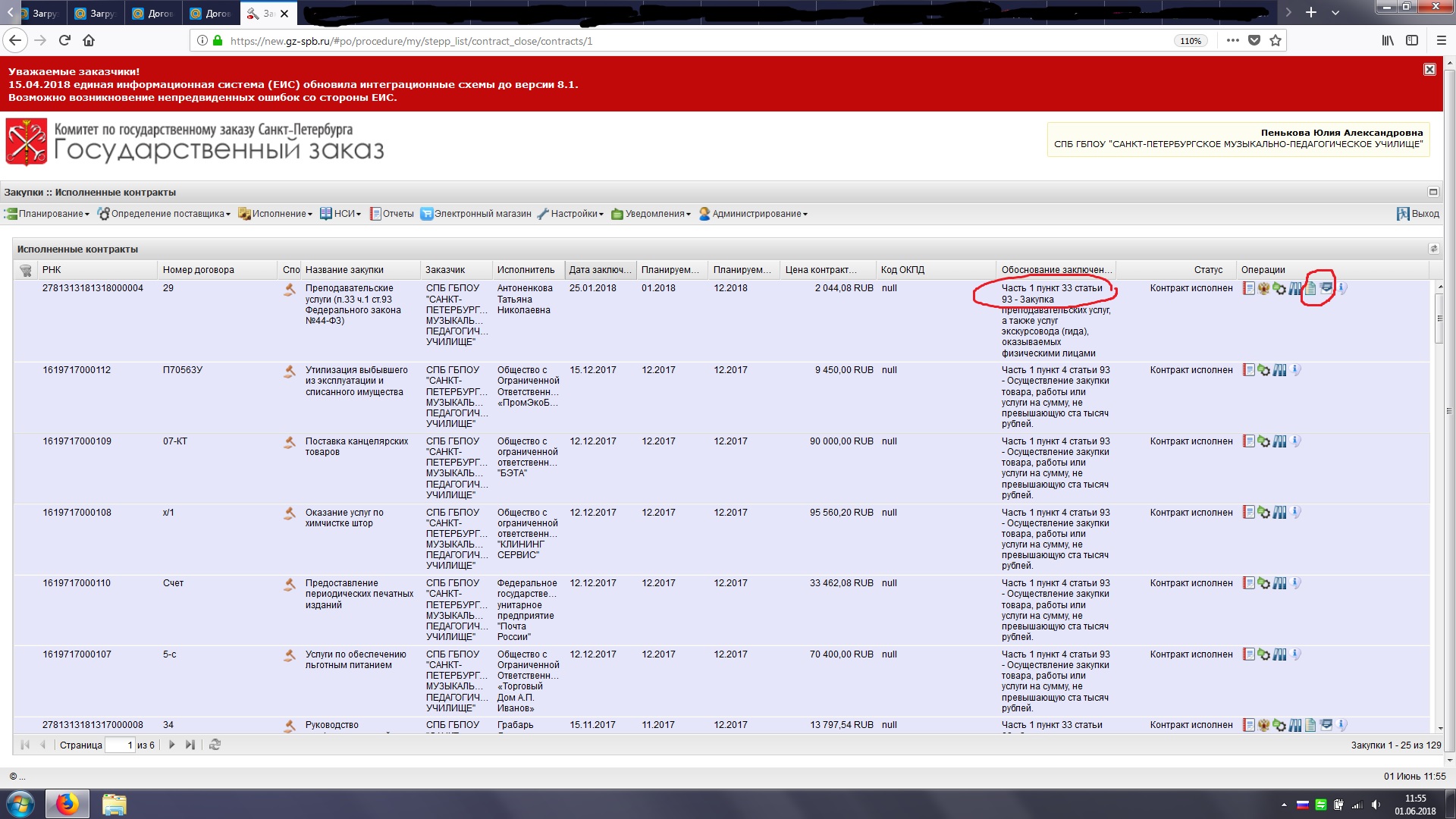Viewport: 1456px width, 819px height.
Task: Click page number input field
Action: coord(120,745)
